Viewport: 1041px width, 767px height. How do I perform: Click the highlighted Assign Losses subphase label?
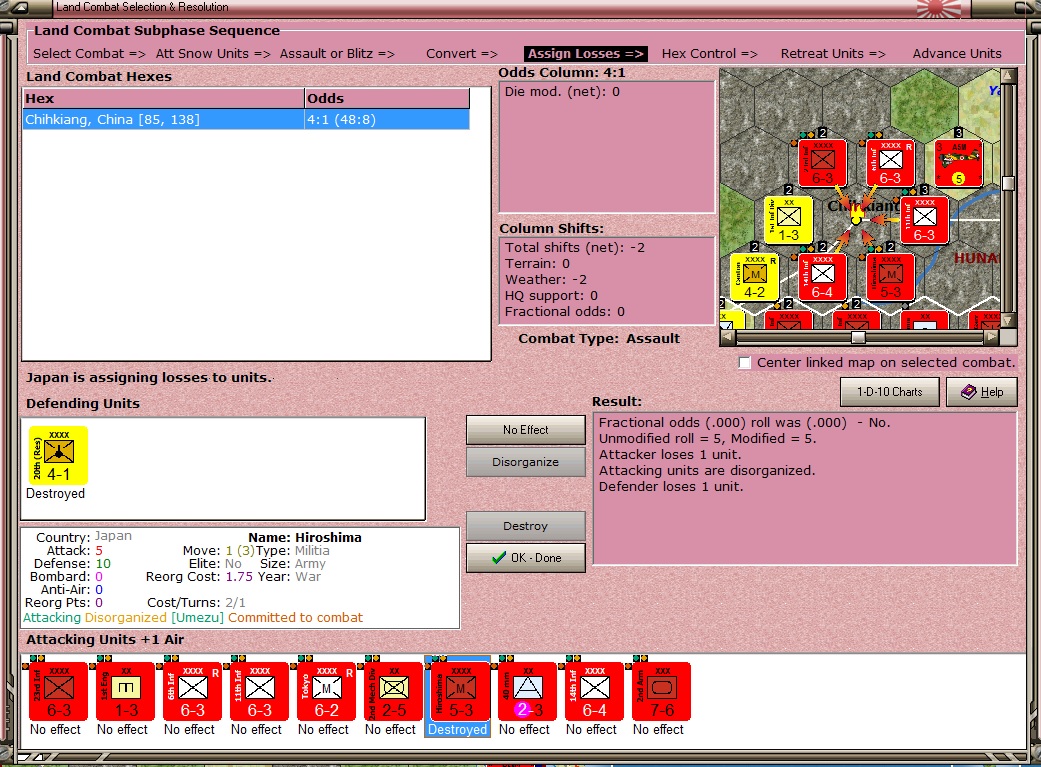[586, 54]
